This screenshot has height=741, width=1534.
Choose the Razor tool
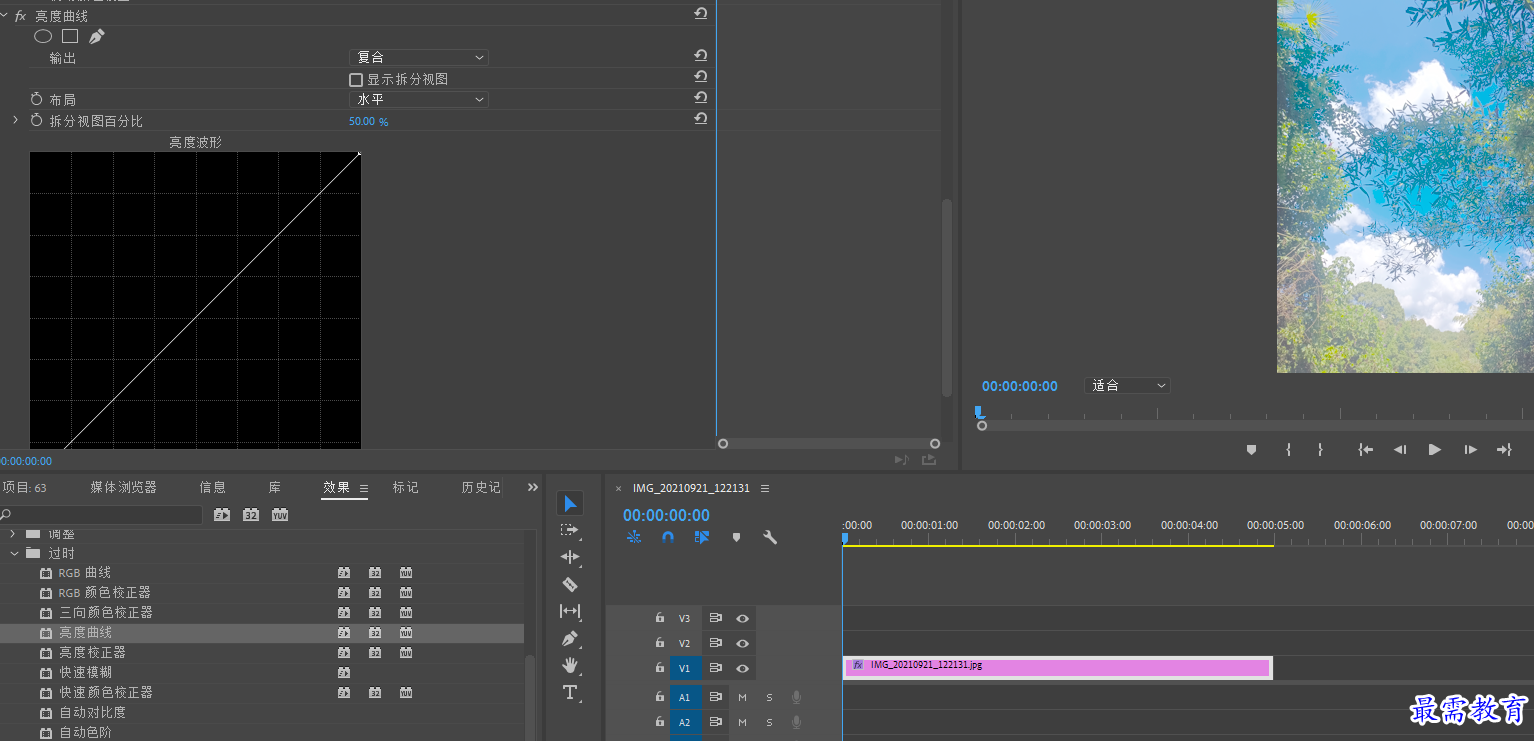pos(570,584)
